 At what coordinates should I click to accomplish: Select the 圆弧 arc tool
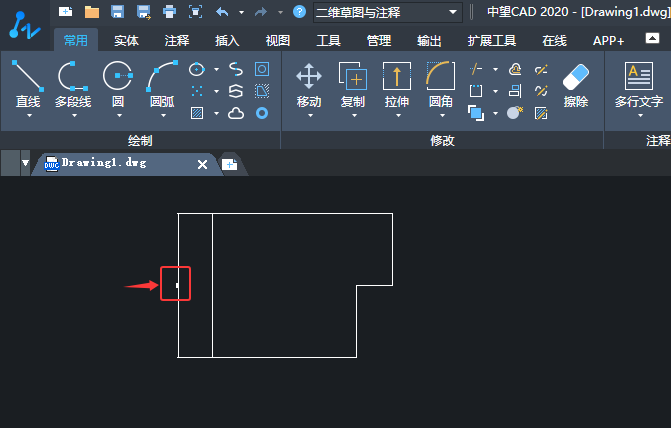pos(163,84)
